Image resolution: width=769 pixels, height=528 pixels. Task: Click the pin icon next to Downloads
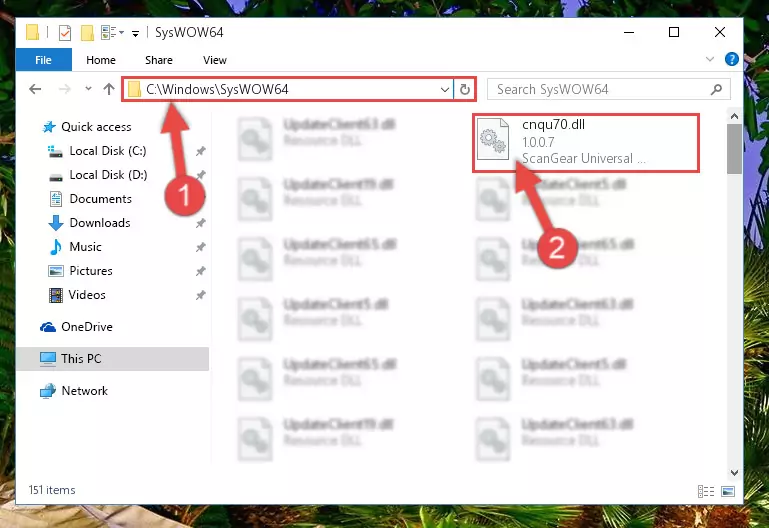[201, 224]
